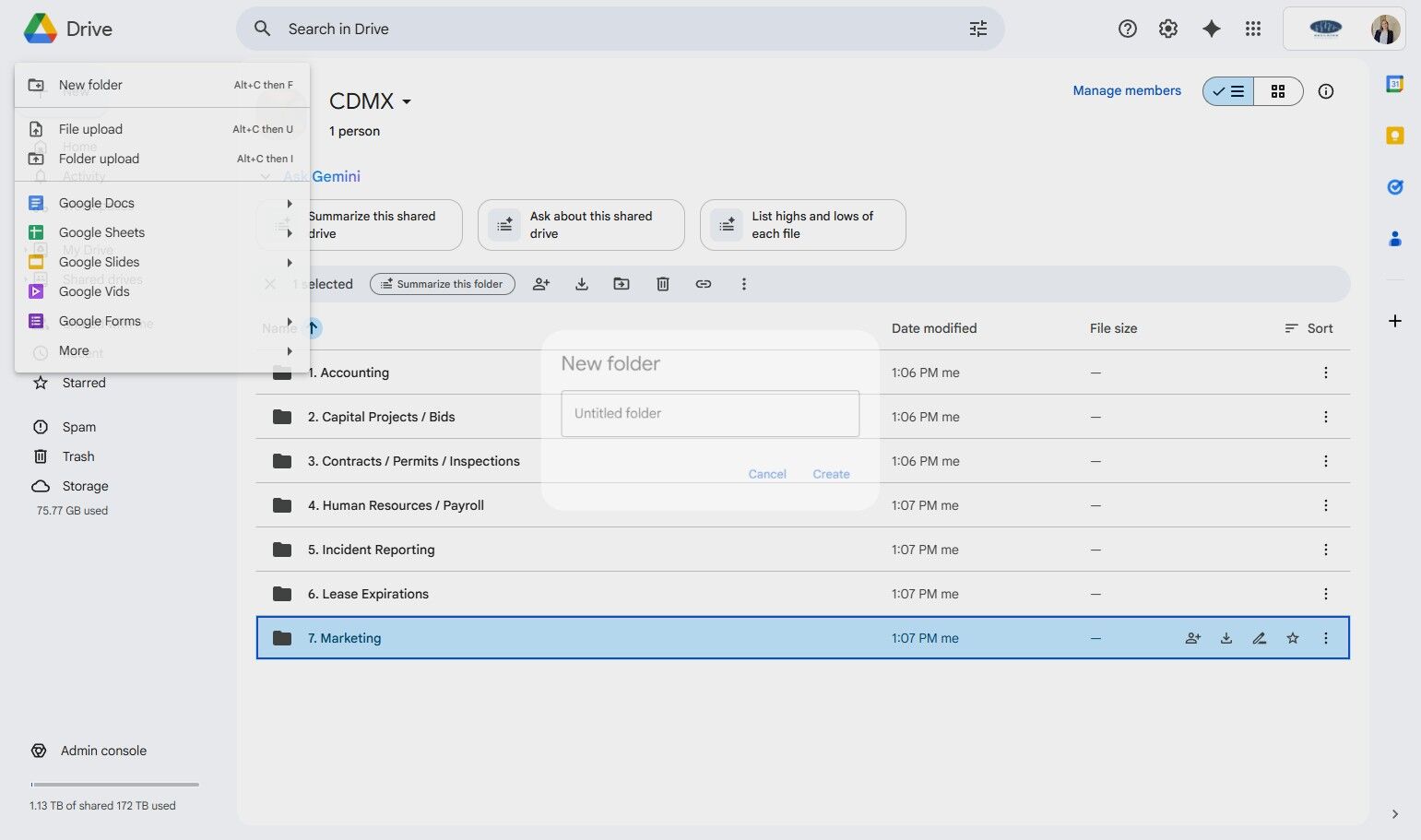The image size is (1421, 840).
Task: Select Google Vids in the New menu
Action: point(94,291)
